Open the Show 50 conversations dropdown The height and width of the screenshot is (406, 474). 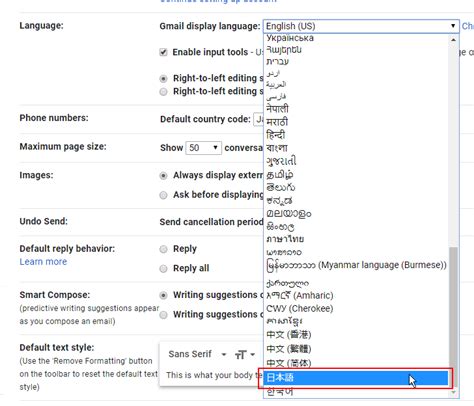[203, 148]
